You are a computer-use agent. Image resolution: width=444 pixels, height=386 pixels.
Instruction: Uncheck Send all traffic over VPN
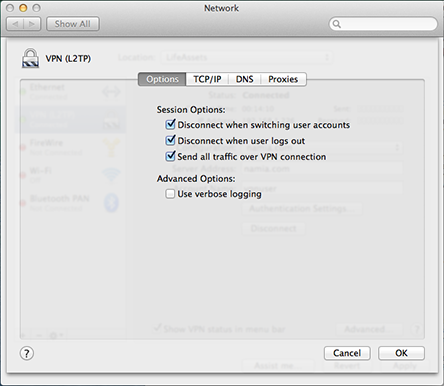(x=170, y=156)
